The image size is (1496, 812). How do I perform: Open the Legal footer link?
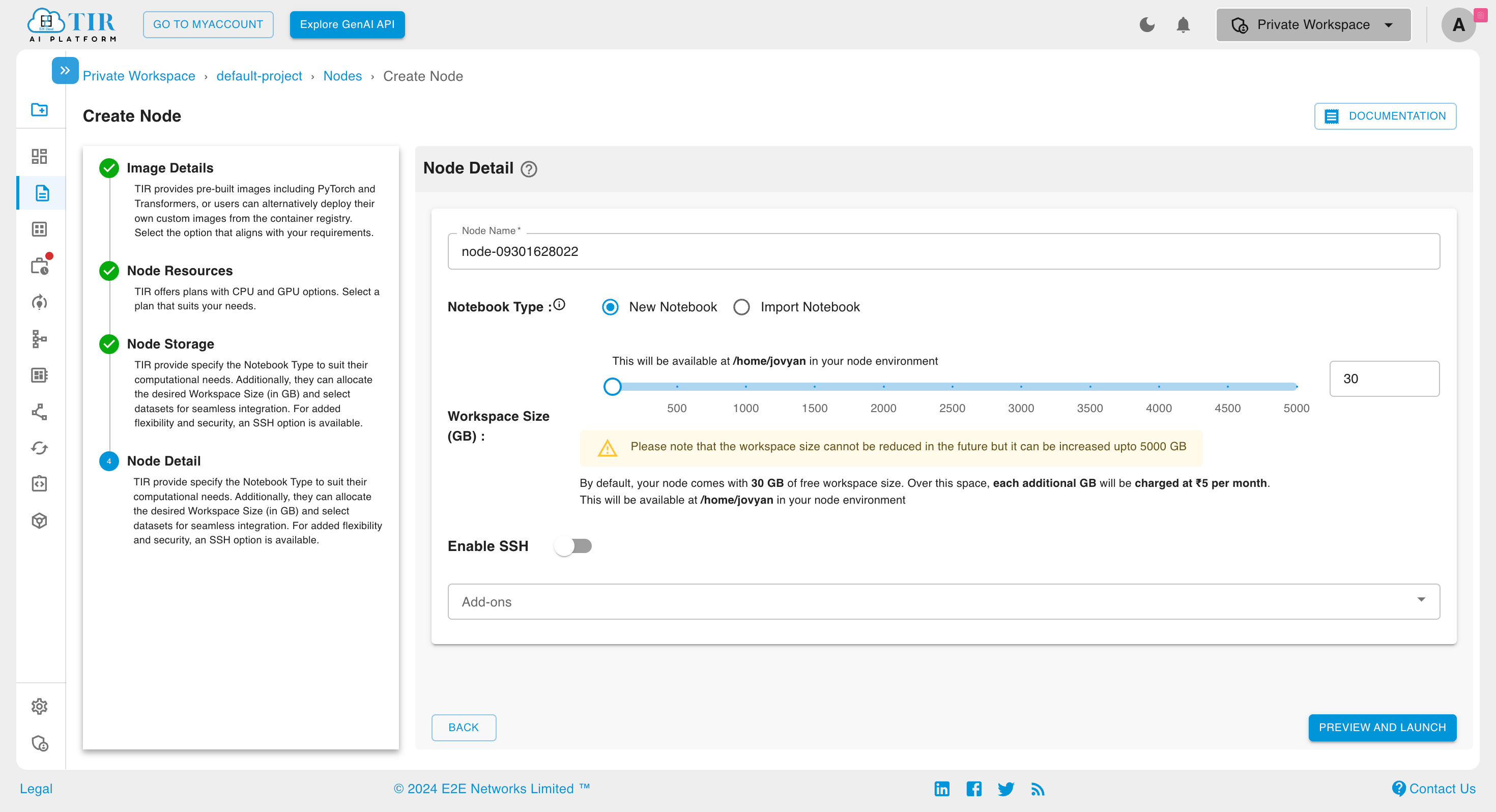(36, 788)
